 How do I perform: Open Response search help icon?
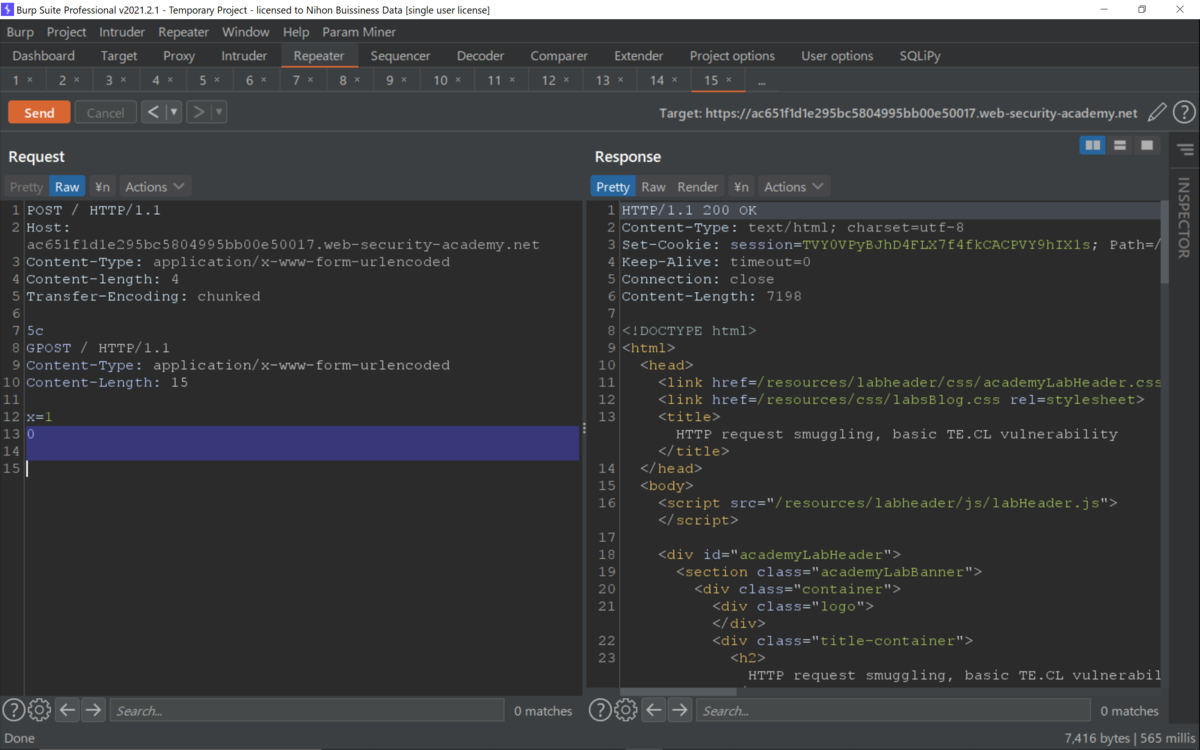point(600,710)
